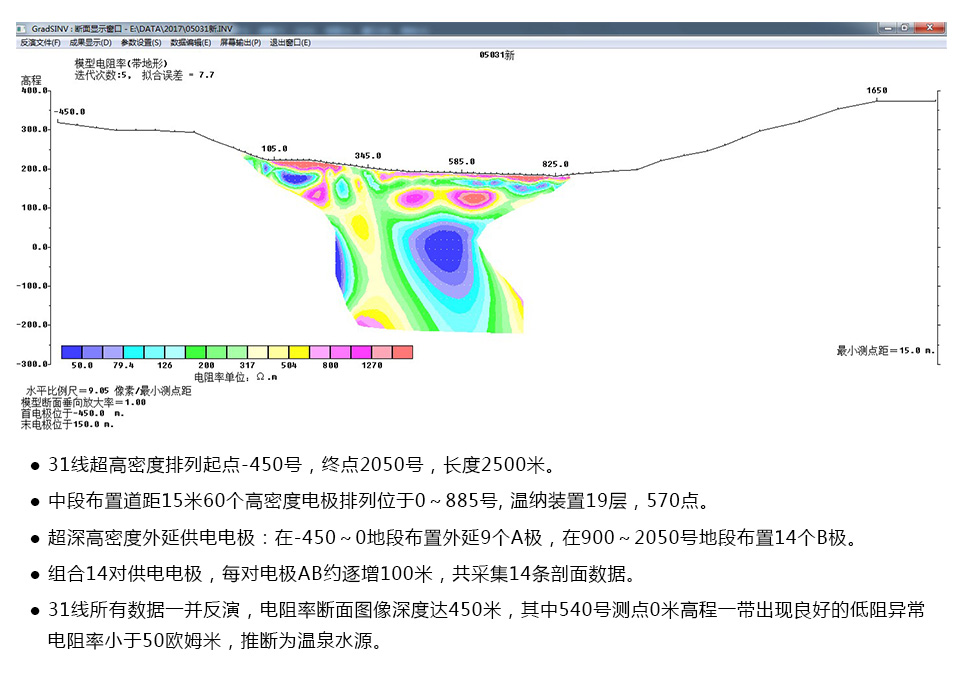This screenshot has height=679, width=960.
Task: Open the 屏幕输出(P) menu
Action: coord(241,43)
